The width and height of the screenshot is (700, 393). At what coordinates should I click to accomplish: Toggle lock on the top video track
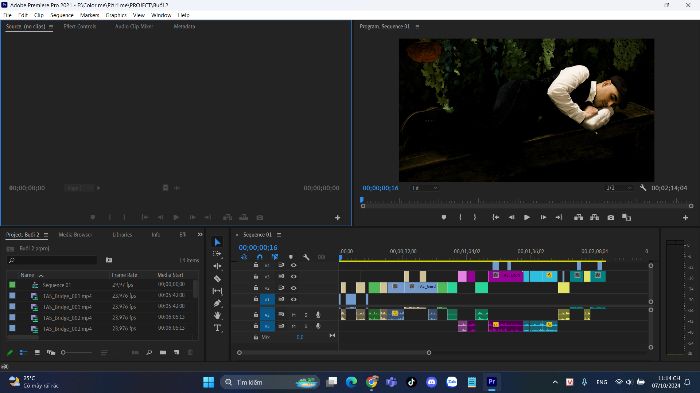(x=256, y=265)
